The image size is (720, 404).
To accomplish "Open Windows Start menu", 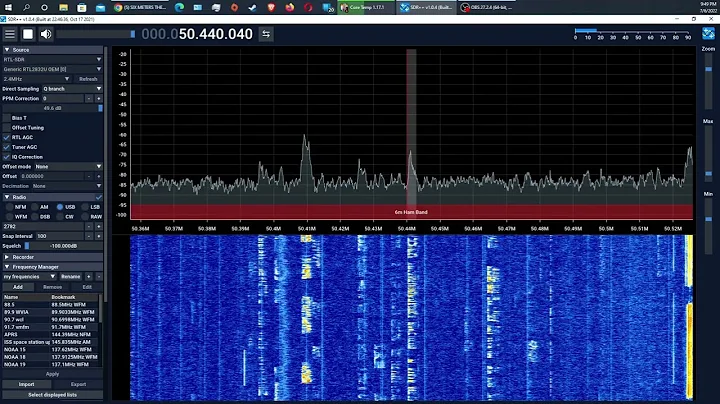I will pyautogui.click(x=8, y=7).
